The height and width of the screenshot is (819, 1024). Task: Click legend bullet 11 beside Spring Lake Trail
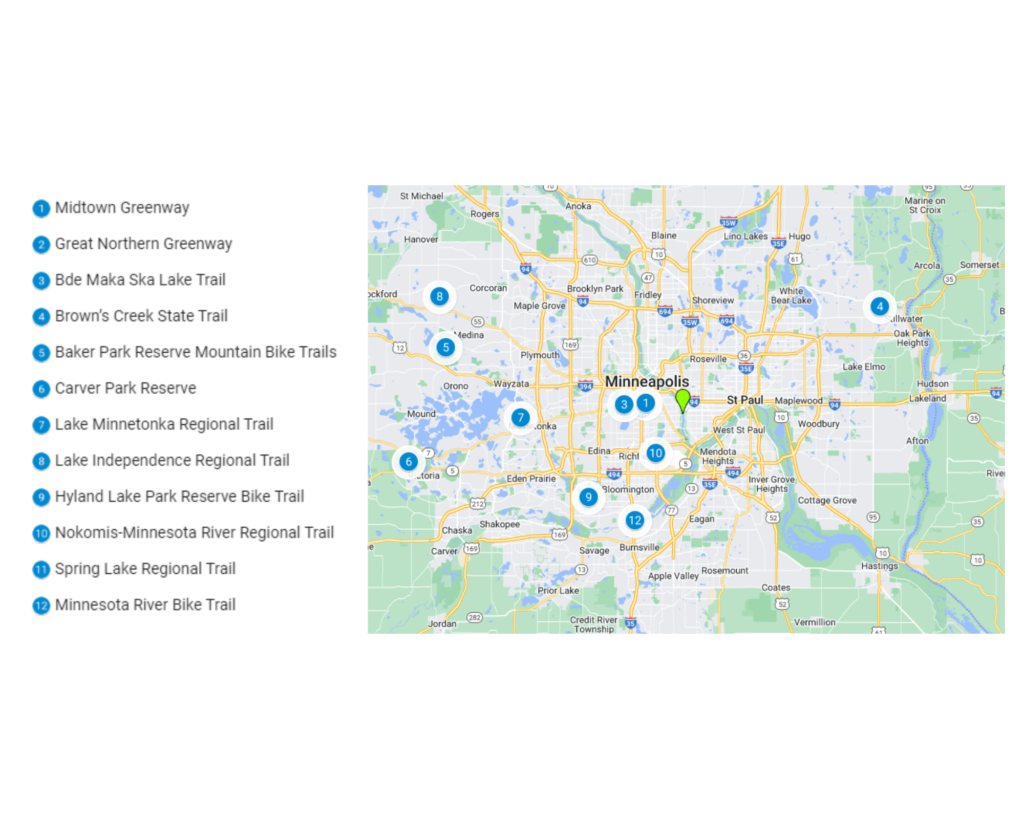[41, 570]
